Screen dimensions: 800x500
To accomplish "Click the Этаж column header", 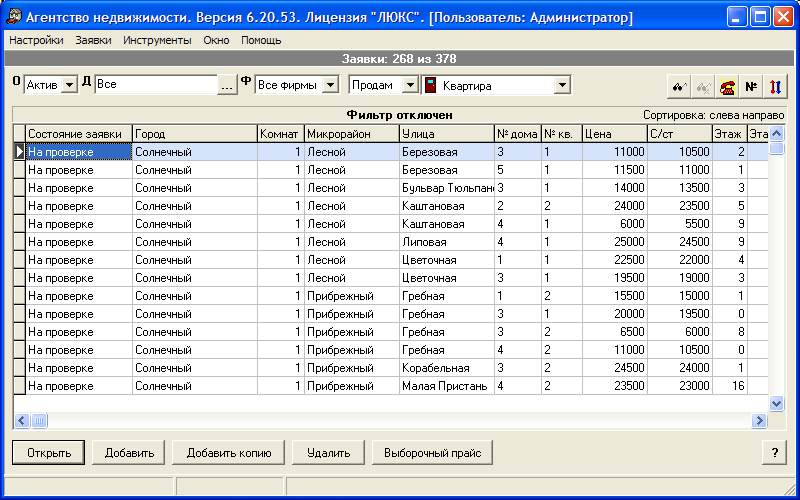I will tap(730, 134).
